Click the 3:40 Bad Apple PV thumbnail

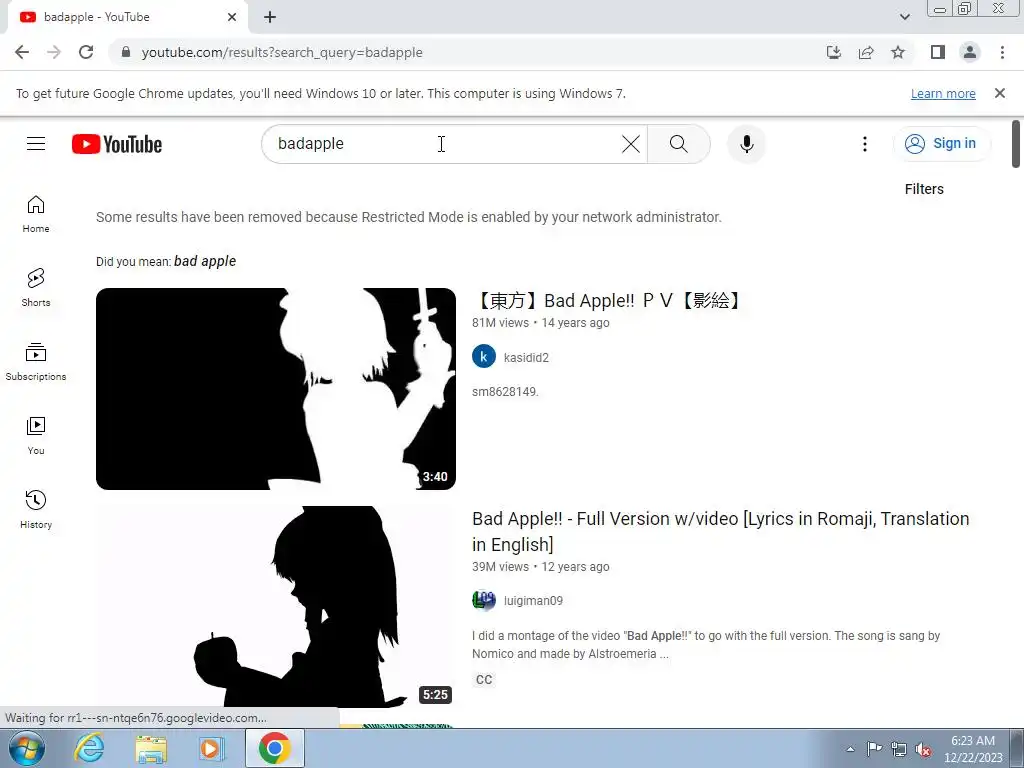(276, 389)
